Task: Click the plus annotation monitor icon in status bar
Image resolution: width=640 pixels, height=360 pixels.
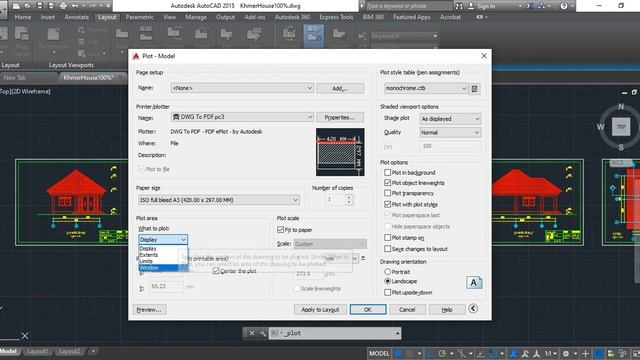Action: point(586,353)
